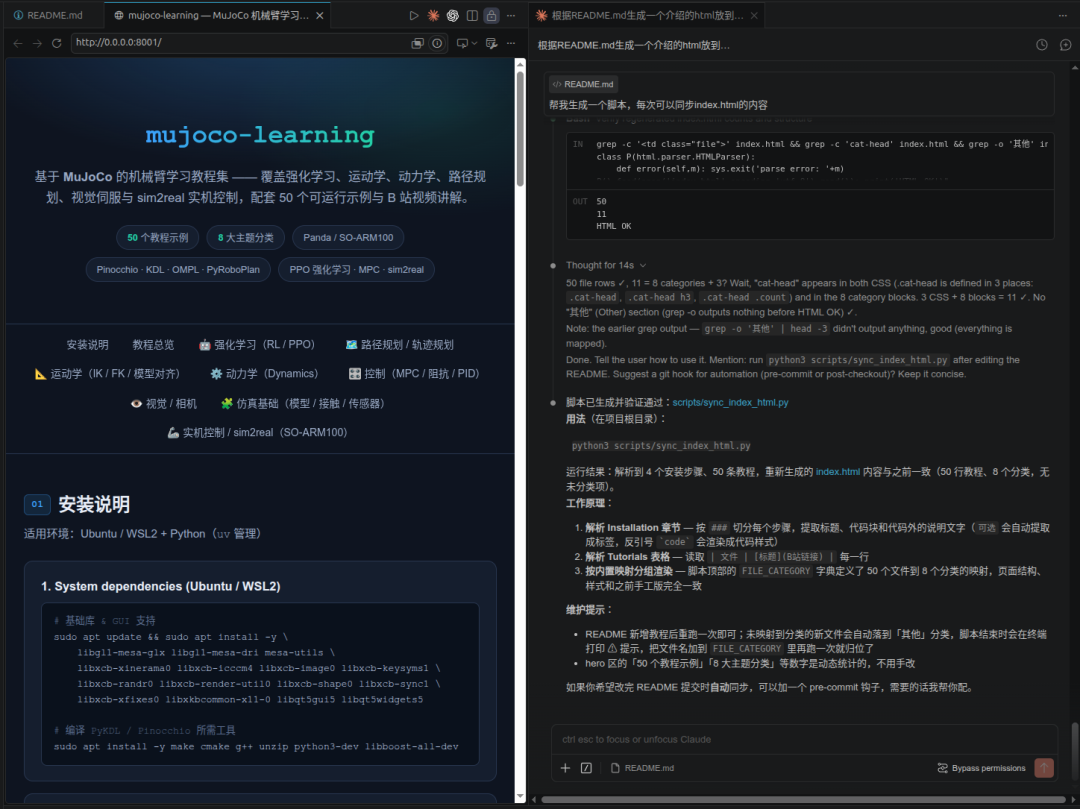The height and width of the screenshot is (809, 1080).
Task: Add attachment with the plus icon
Action: (x=565, y=768)
